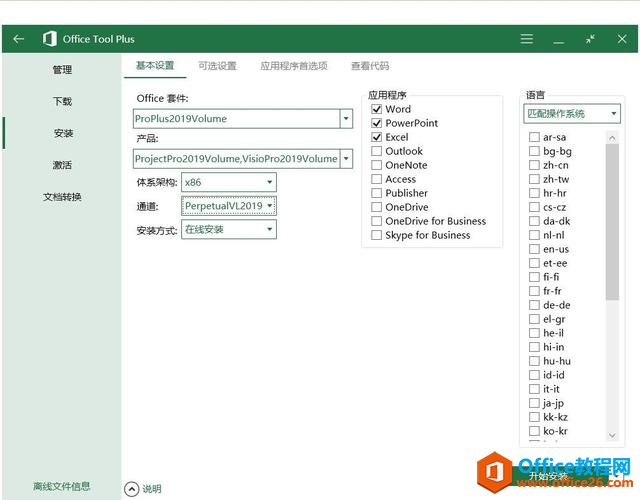640x500 pixels.
Task: Check the hi-in language box
Action: pos(534,347)
